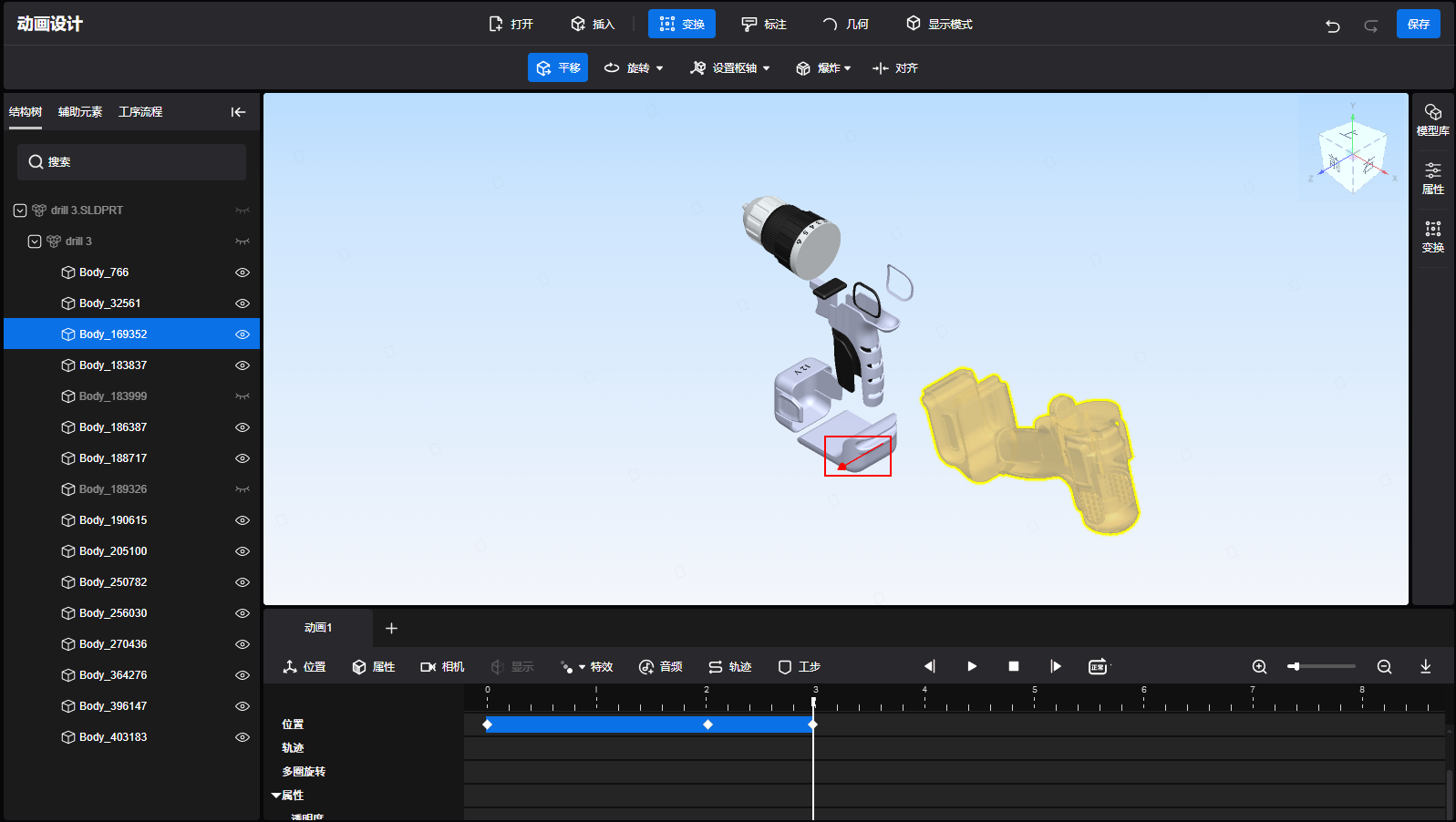1456x822 pixels.
Task: Switch to the 结构树 tab
Action: [26, 112]
